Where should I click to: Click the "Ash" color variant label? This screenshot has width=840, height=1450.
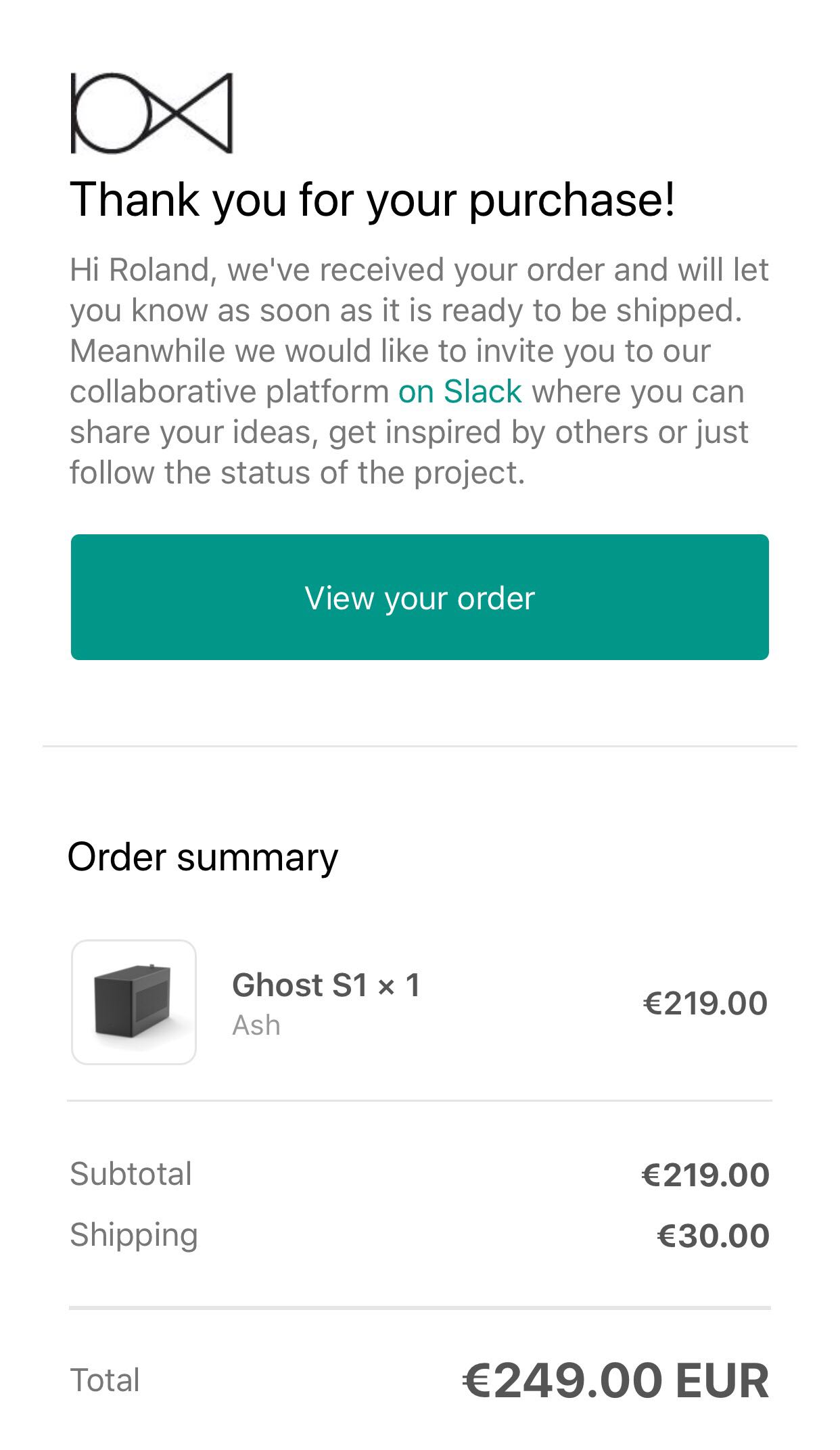[x=256, y=1025]
